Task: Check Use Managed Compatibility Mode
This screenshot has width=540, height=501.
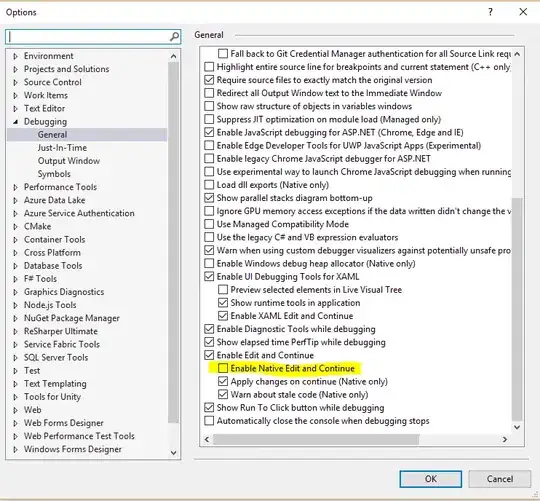Action: tap(209, 224)
